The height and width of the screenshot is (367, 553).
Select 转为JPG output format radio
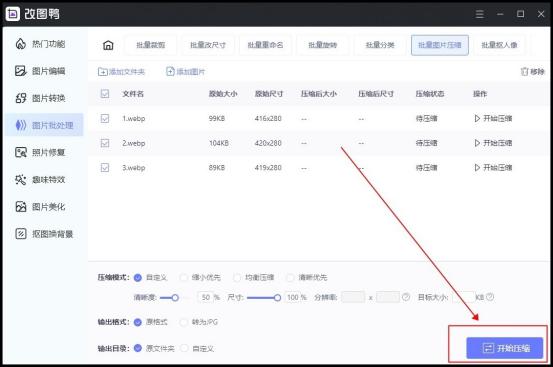(x=184, y=322)
